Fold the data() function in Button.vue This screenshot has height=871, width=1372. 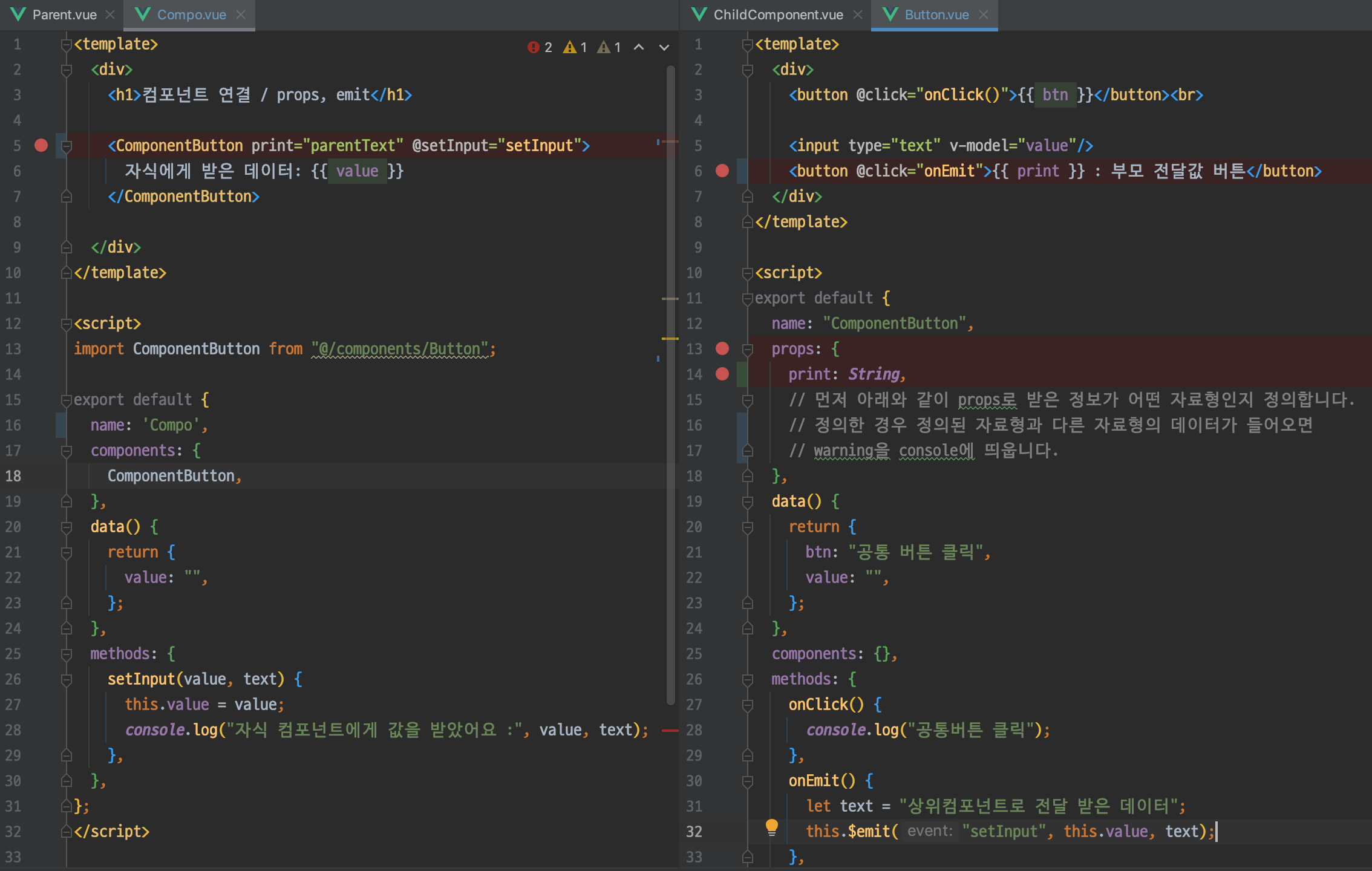748,501
